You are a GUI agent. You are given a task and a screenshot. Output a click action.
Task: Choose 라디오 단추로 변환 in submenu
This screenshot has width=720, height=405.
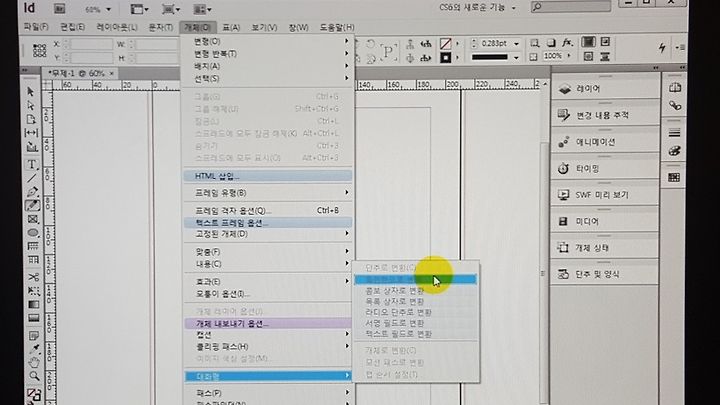pyautogui.click(x=416, y=312)
